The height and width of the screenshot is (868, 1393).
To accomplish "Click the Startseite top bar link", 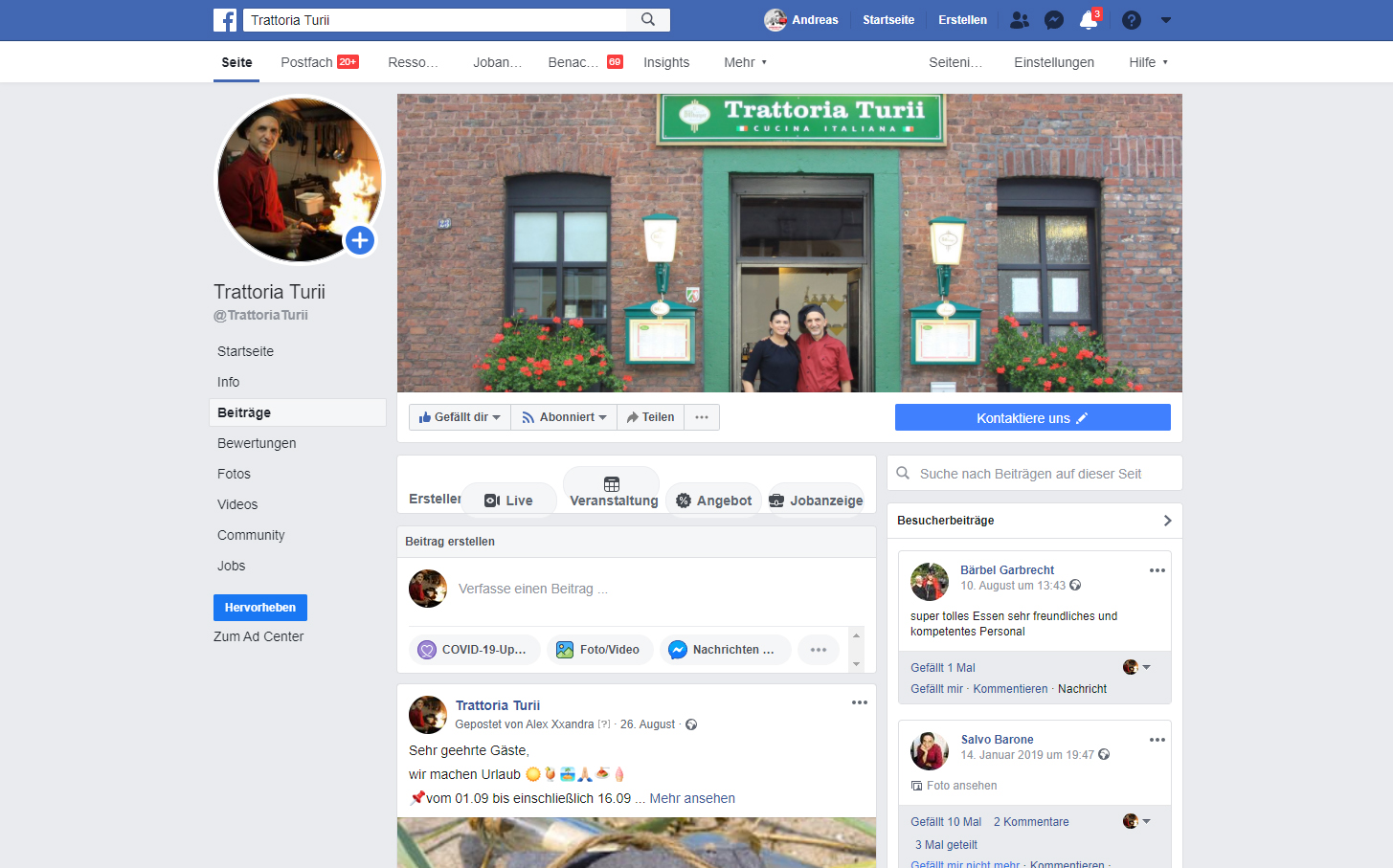I will click(888, 20).
